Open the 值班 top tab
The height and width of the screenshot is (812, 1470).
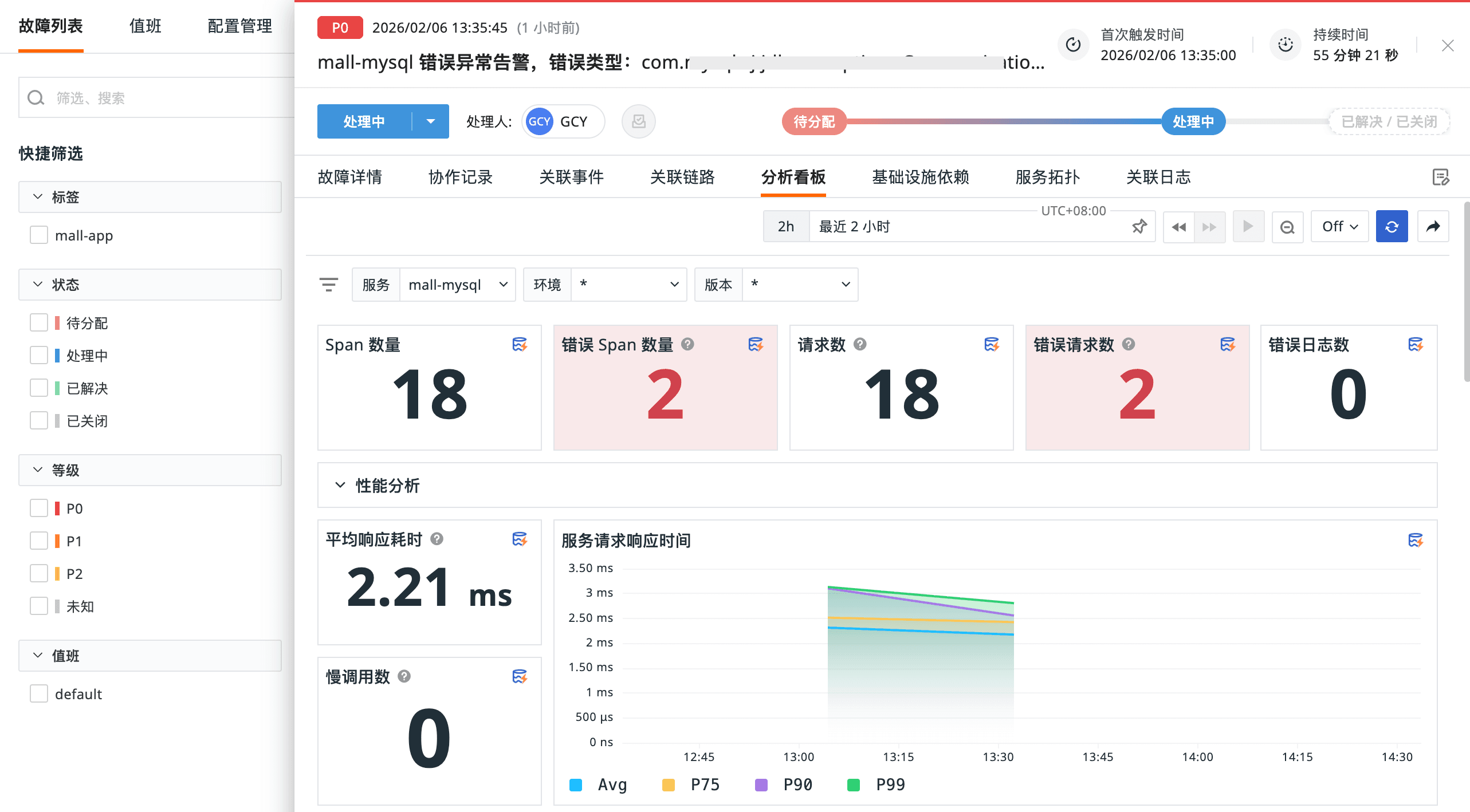(x=145, y=26)
